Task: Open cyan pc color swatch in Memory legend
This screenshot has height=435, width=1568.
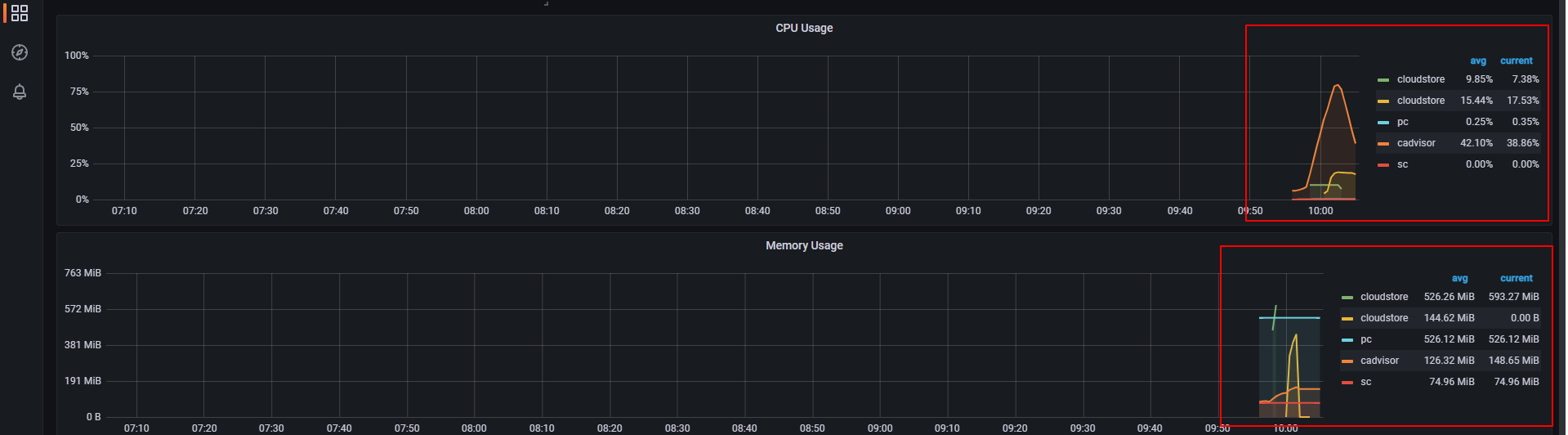Action: [x=1347, y=340]
